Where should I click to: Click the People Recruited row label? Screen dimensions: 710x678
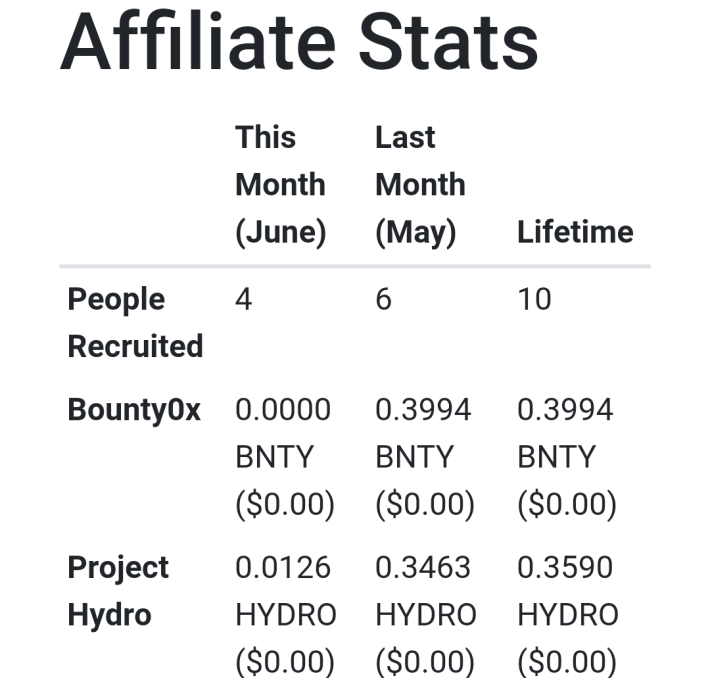tap(135, 322)
